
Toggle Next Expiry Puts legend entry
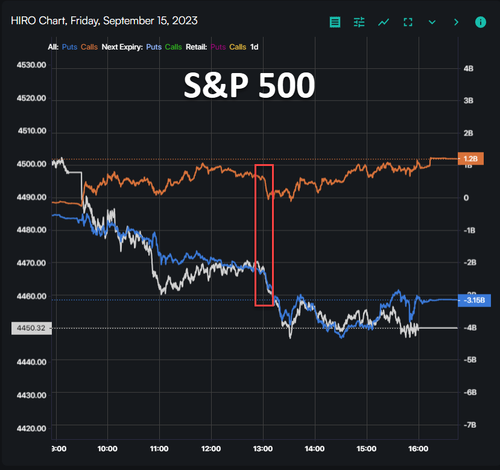coord(154,47)
